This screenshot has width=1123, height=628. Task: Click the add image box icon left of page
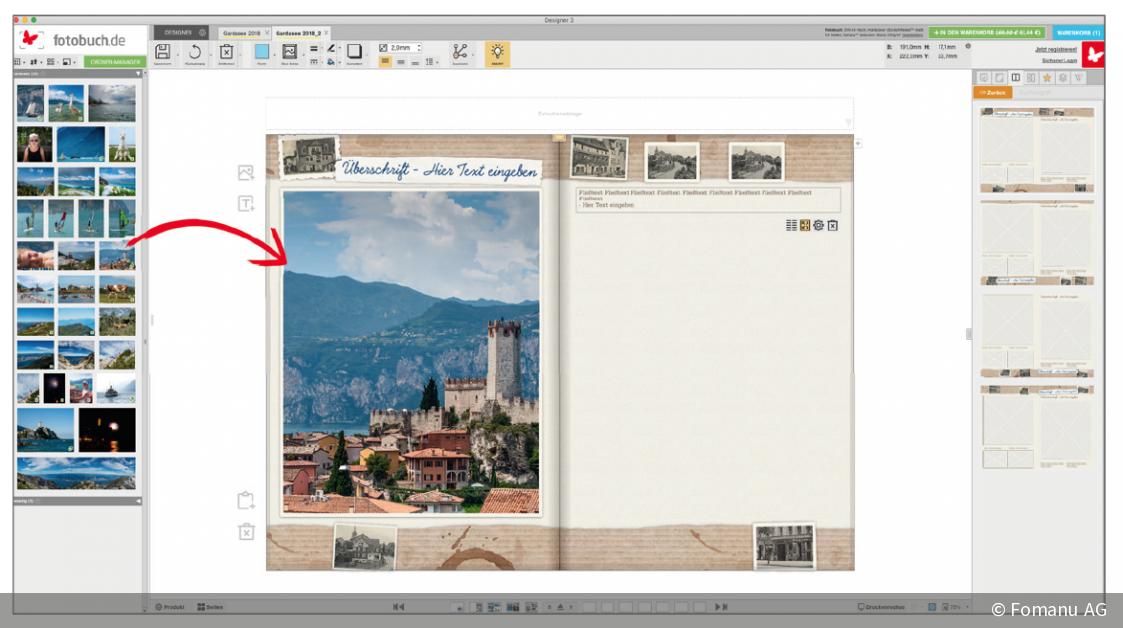coord(246,173)
